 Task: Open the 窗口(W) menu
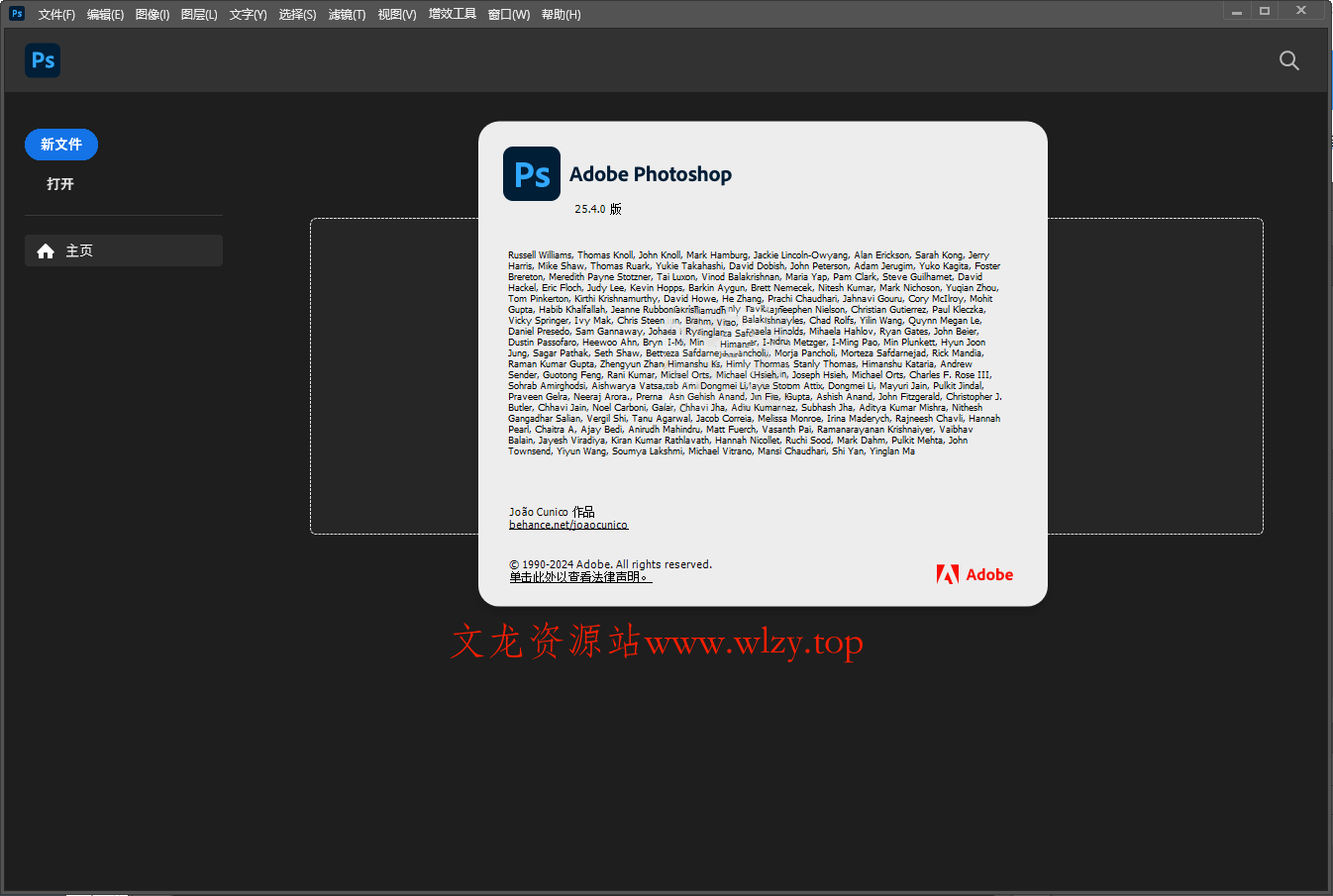coord(508,14)
